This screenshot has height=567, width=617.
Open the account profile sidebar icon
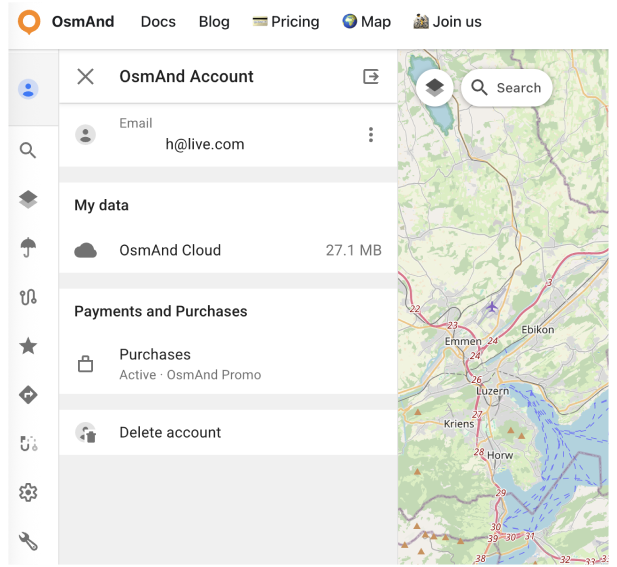28,89
